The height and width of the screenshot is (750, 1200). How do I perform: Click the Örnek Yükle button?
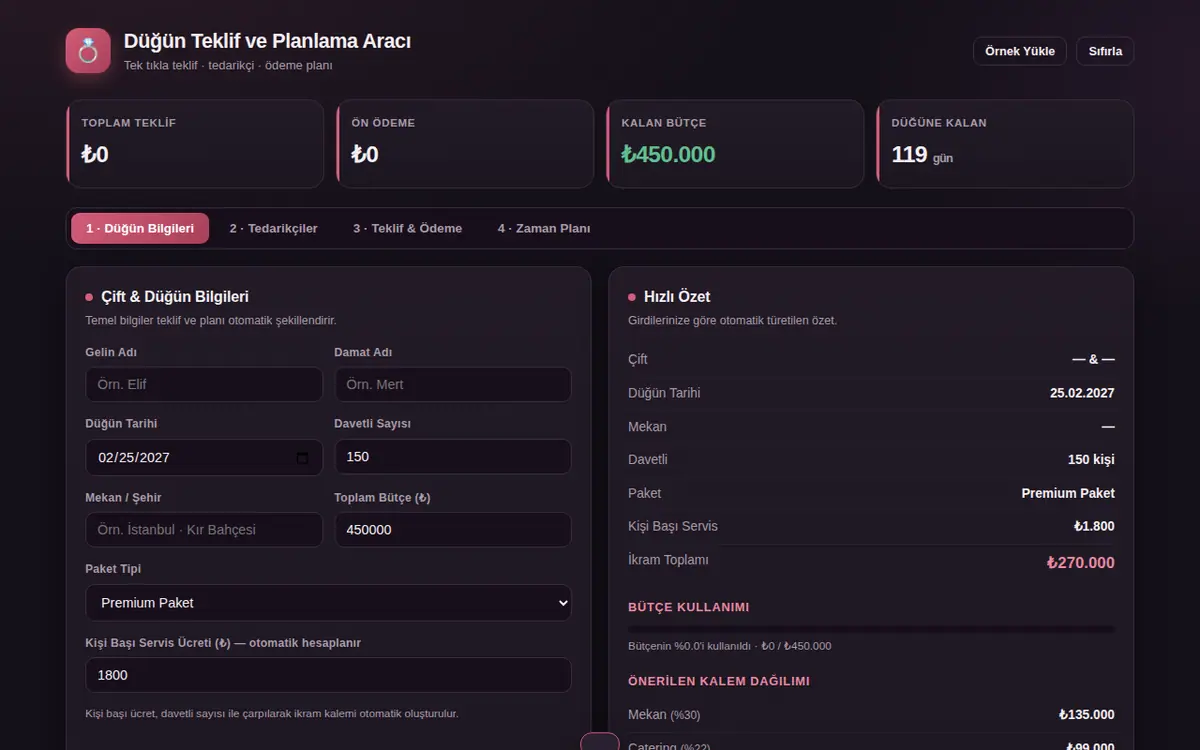click(1020, 51)
